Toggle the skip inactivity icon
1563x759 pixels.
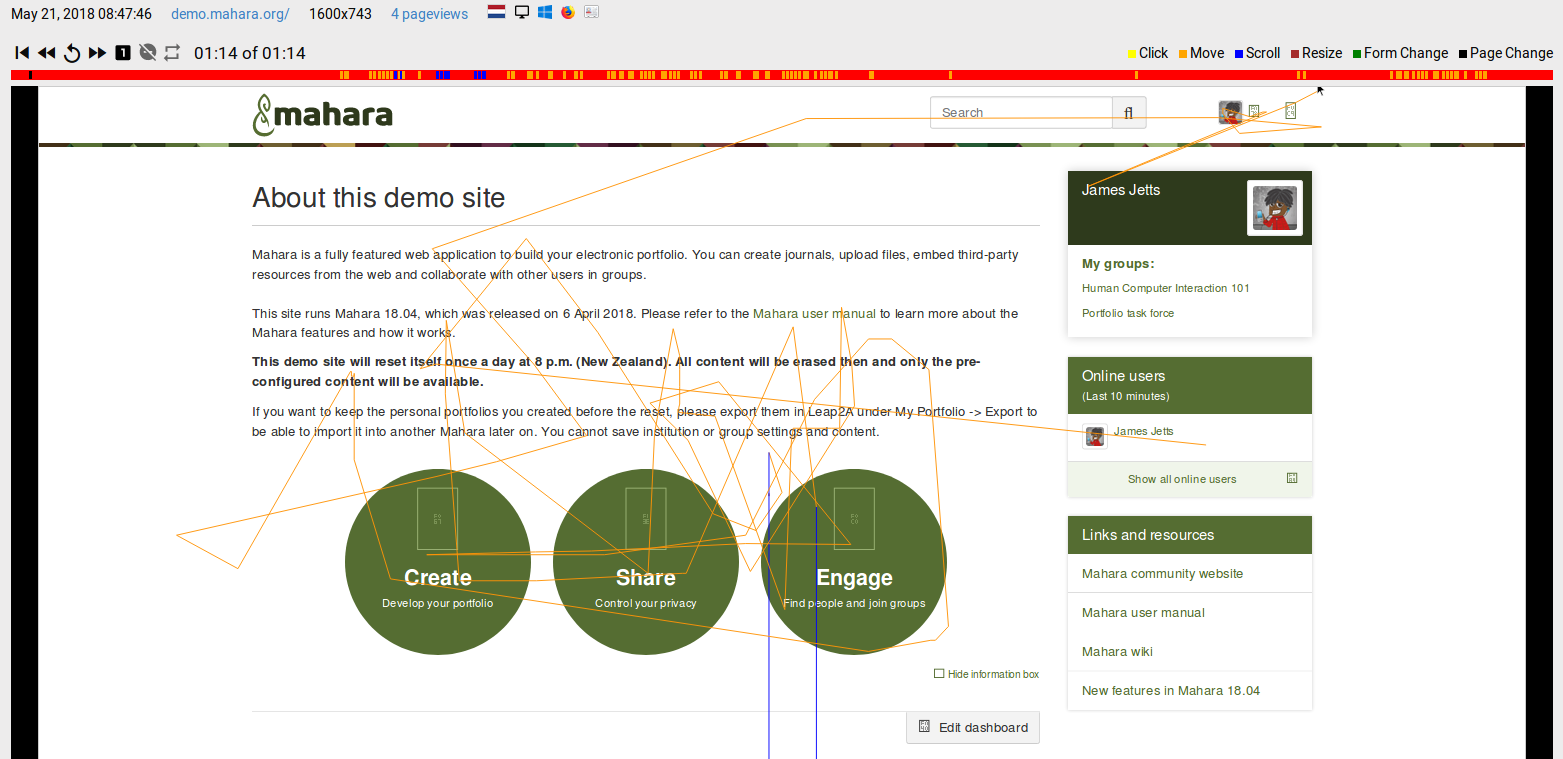[148, 53]
